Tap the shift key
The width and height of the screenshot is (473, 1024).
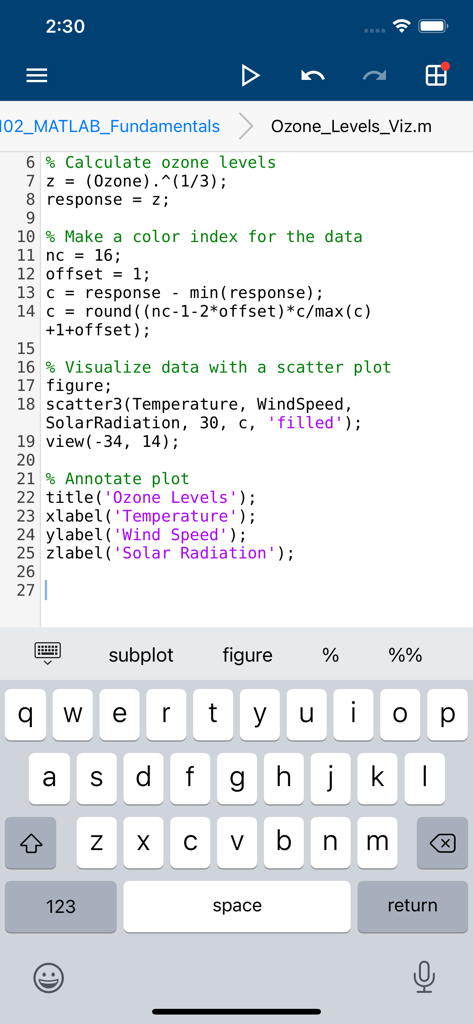[x=30, y=842]
